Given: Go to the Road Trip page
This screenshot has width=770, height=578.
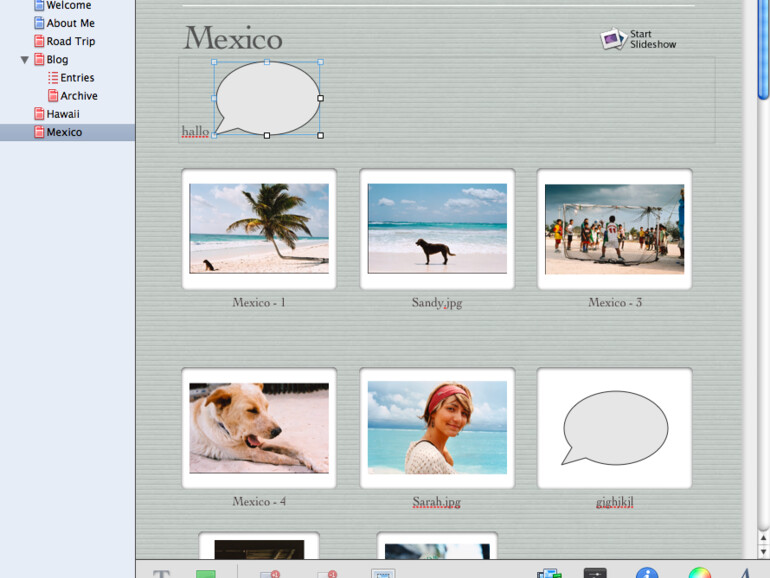Looking at the screenshot, I should point(70,41).
